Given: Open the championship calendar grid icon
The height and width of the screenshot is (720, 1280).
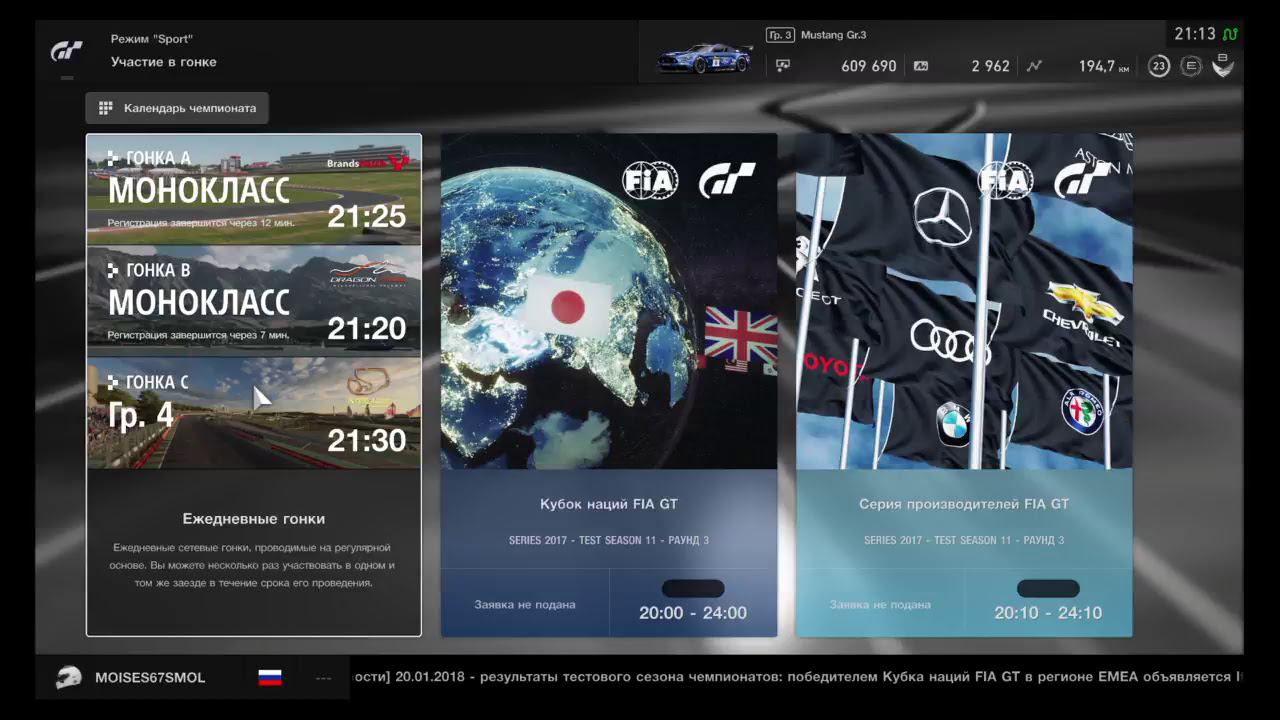Looking at the screenshot, I should pos(105,108).
